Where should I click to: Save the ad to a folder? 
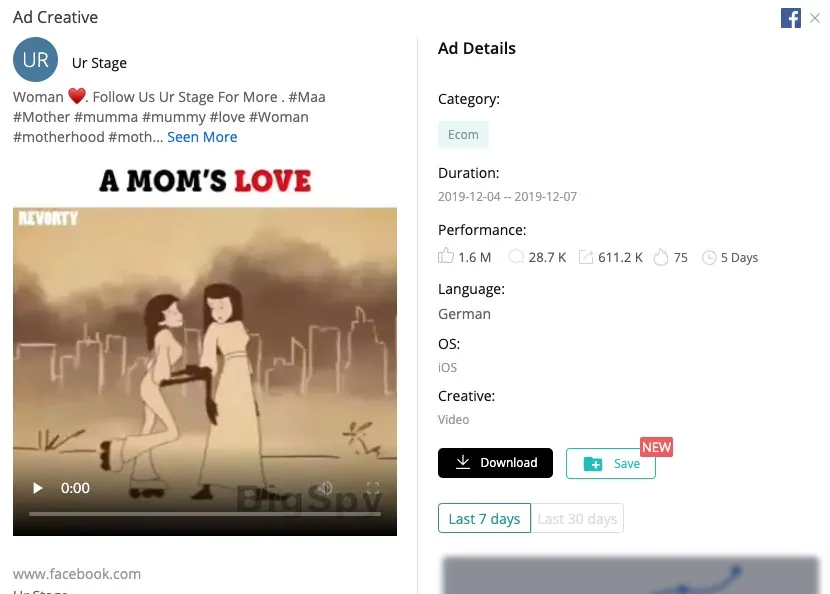pos(611,464)
